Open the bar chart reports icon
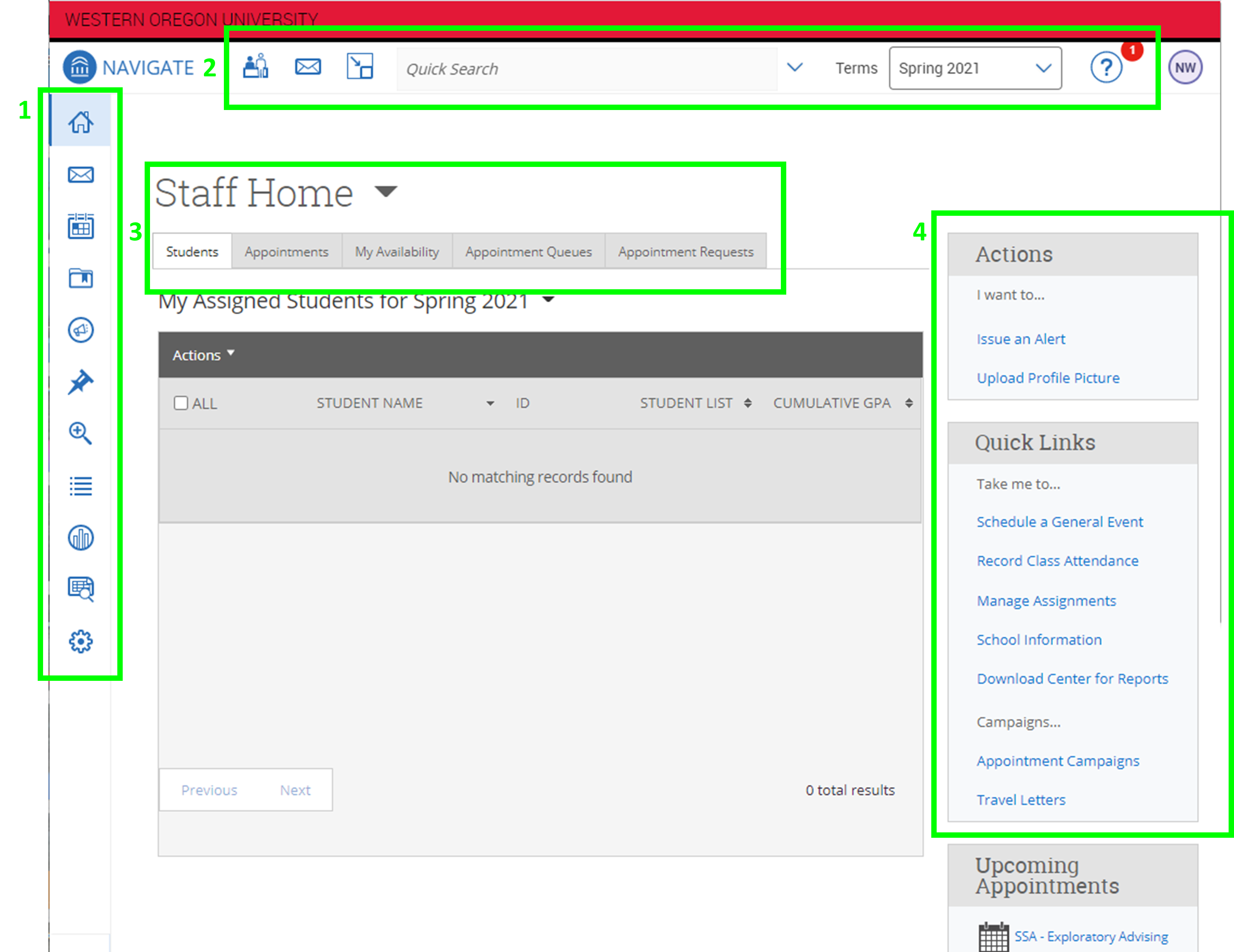1234x952 pixels. [81, 537]
